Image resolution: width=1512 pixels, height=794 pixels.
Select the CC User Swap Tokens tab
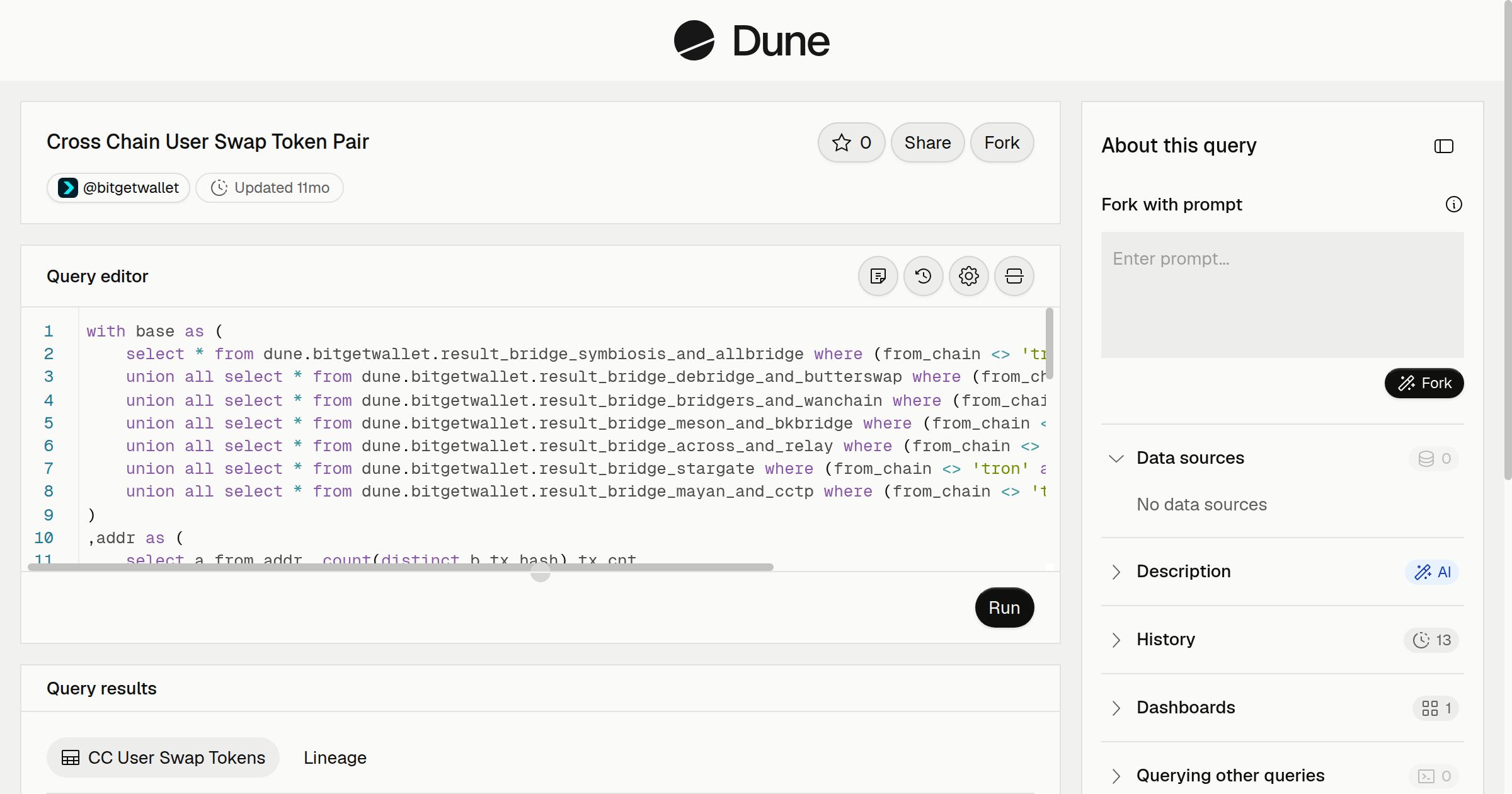click(163, 757)
